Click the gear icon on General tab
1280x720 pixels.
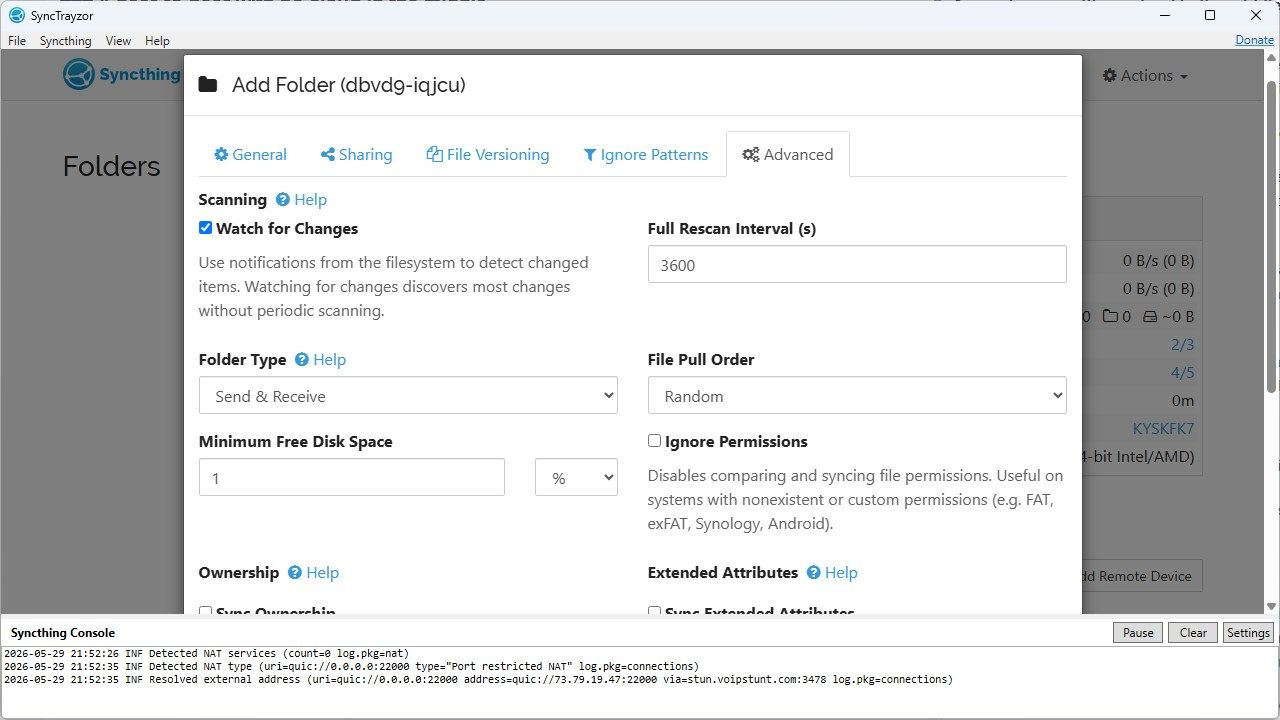point(221,155)
